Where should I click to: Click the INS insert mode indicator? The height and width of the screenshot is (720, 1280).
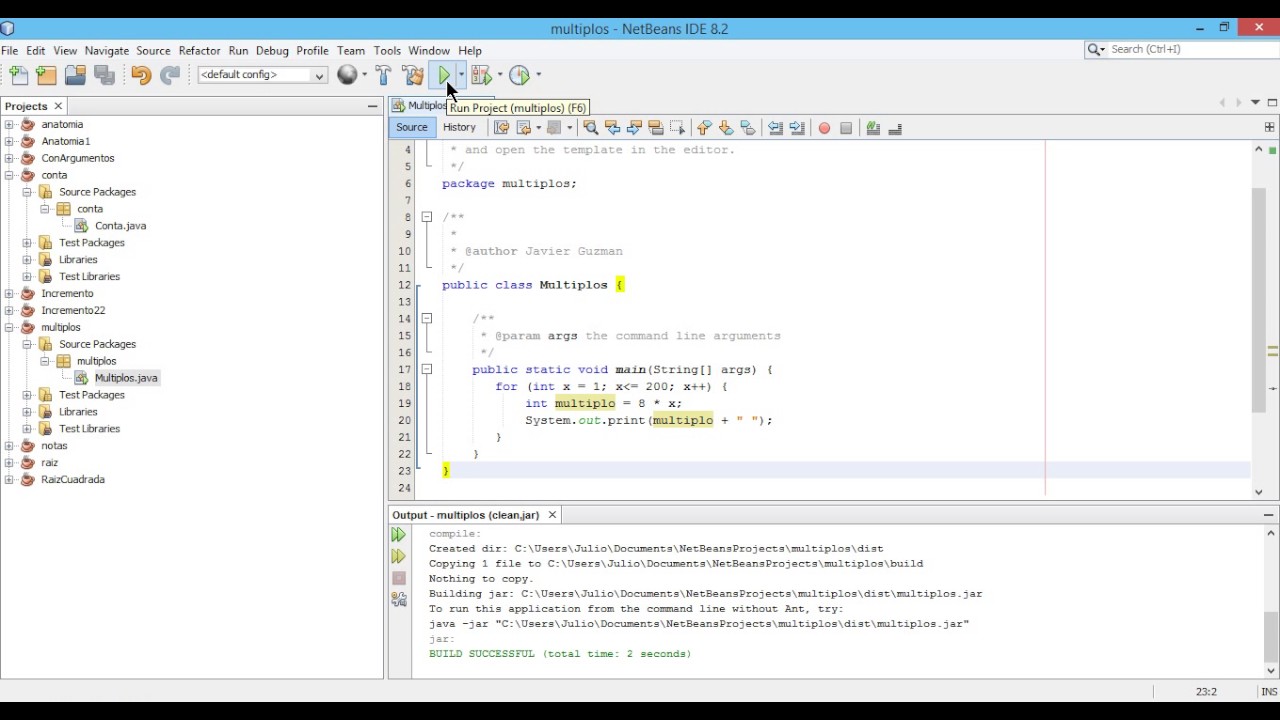pos(1268,692)
